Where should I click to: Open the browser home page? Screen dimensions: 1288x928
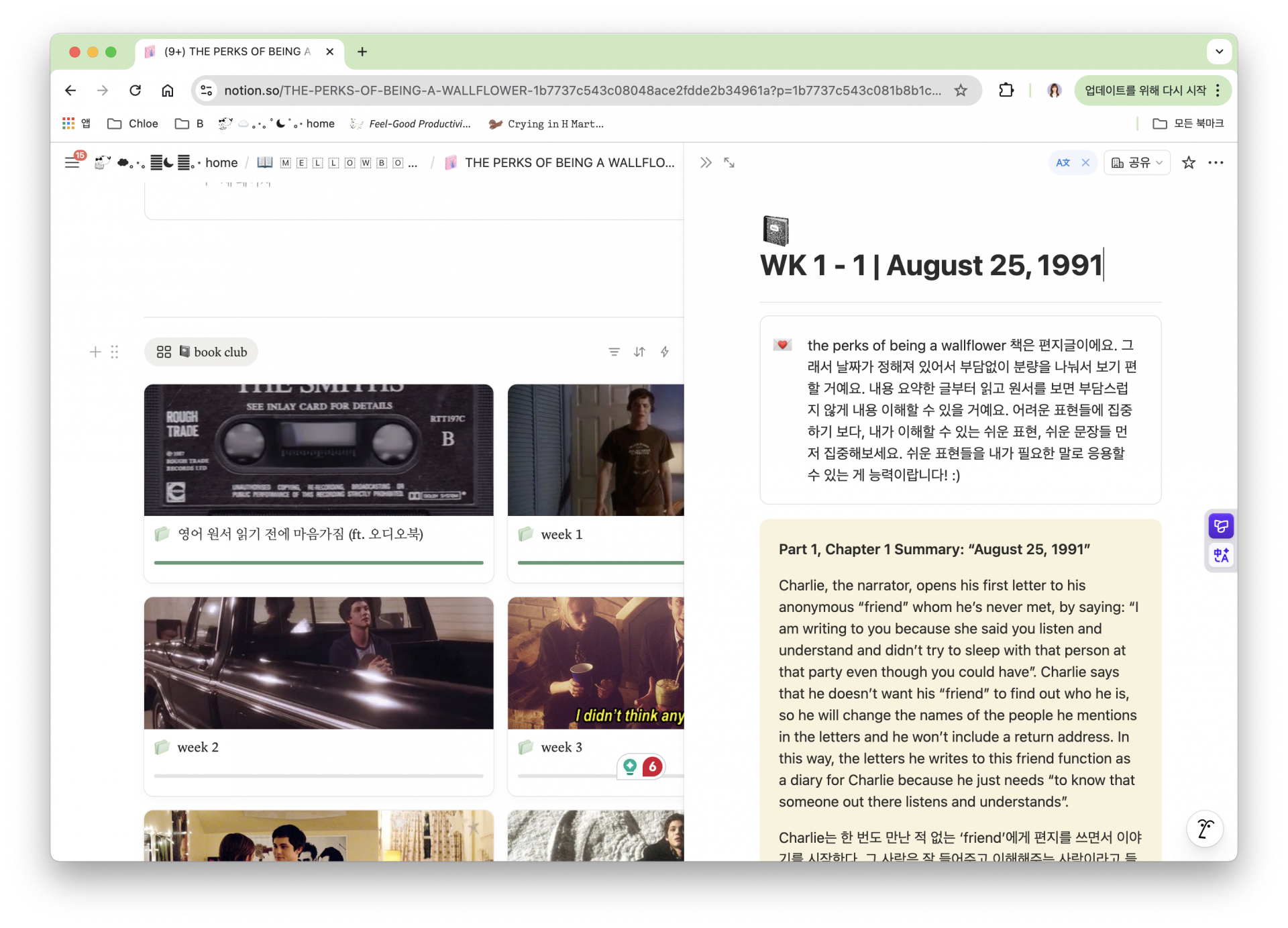pyautogui.click(x=168, y=91)
